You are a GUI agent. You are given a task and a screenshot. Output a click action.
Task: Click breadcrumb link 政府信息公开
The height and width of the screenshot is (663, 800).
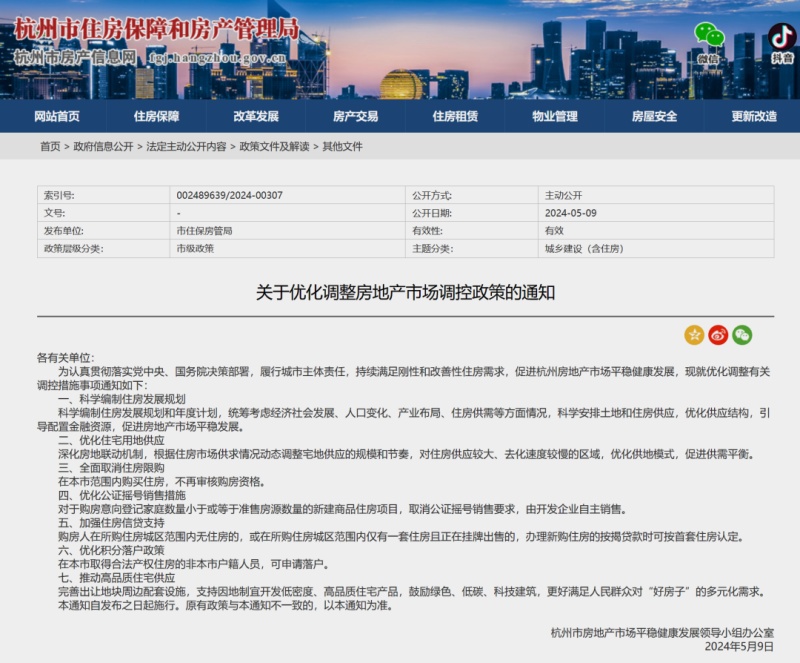point(104,146)
